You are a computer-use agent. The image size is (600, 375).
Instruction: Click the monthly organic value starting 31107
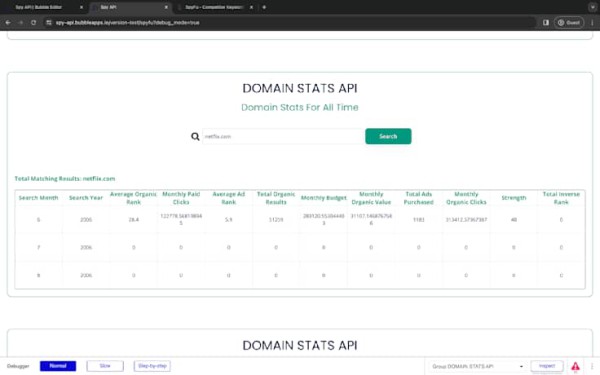(x=371, y=219)
